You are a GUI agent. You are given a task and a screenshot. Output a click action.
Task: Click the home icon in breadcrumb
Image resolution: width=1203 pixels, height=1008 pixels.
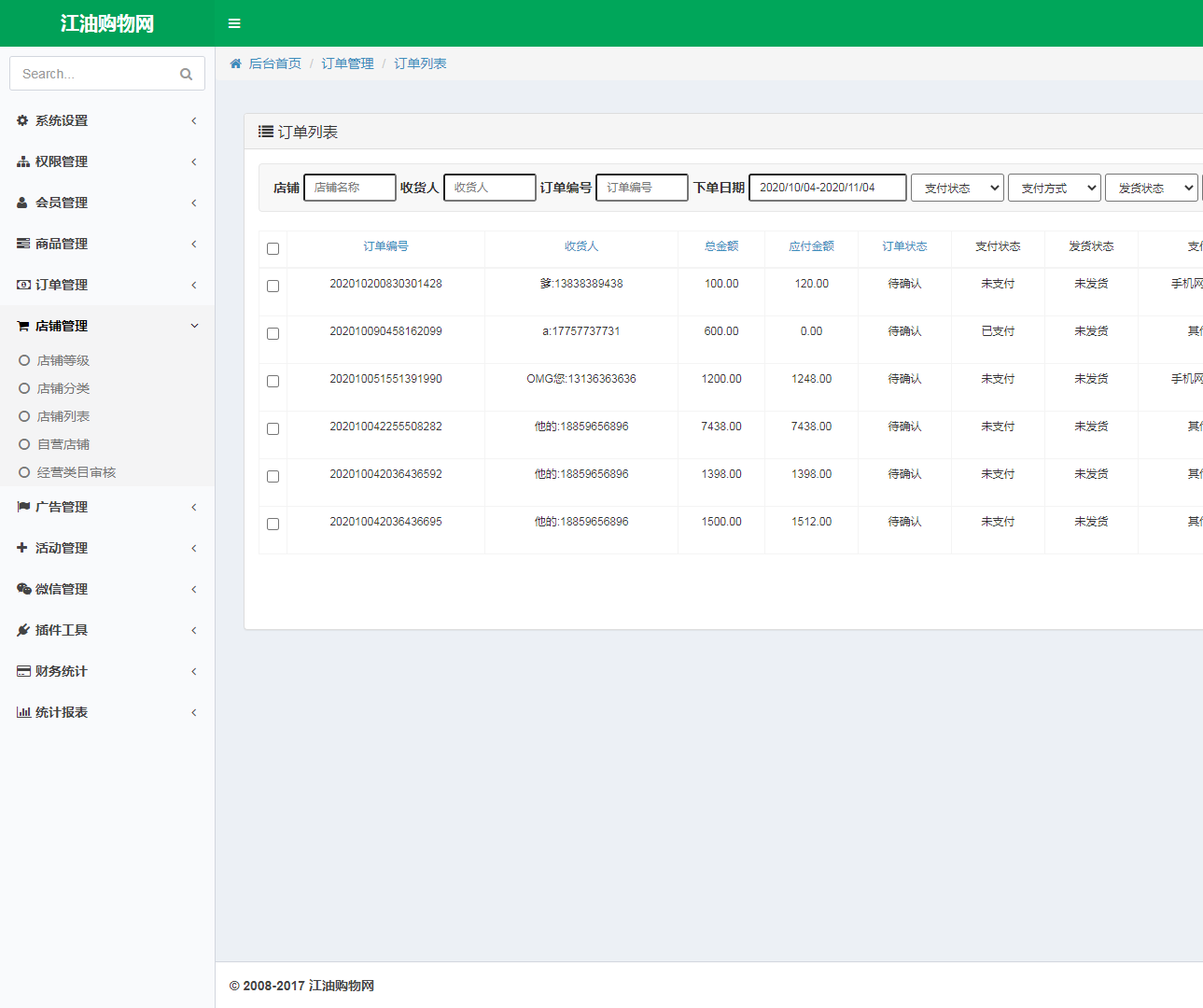point(236,63)
